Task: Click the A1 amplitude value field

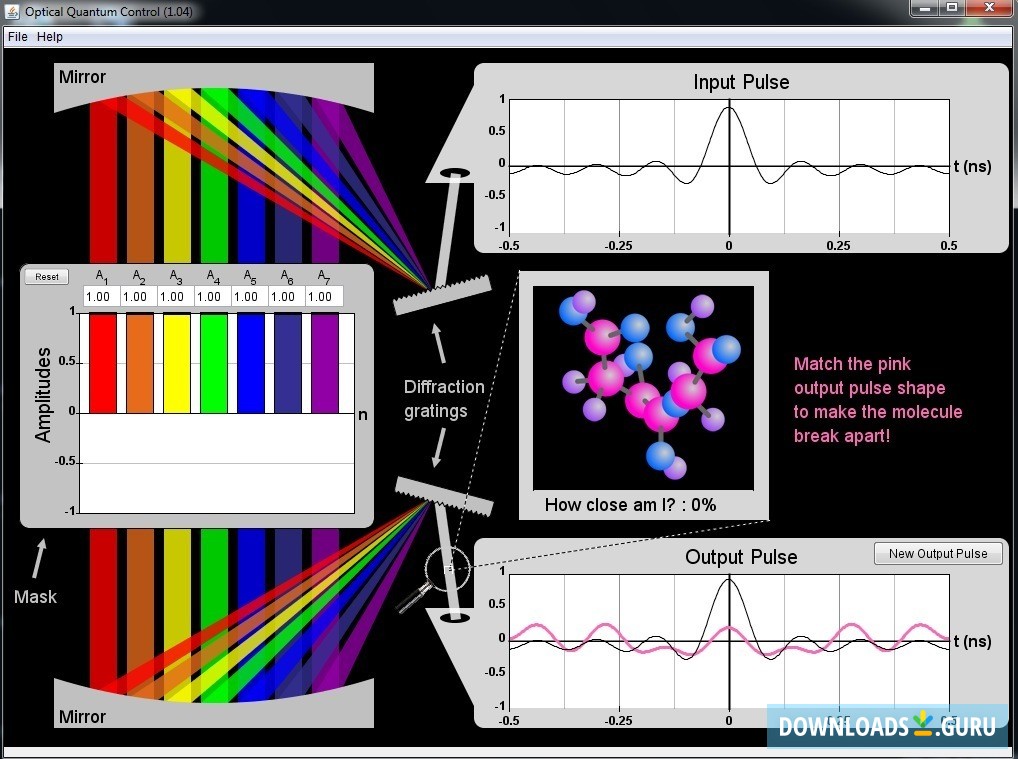Action: (x=101, y=297)
